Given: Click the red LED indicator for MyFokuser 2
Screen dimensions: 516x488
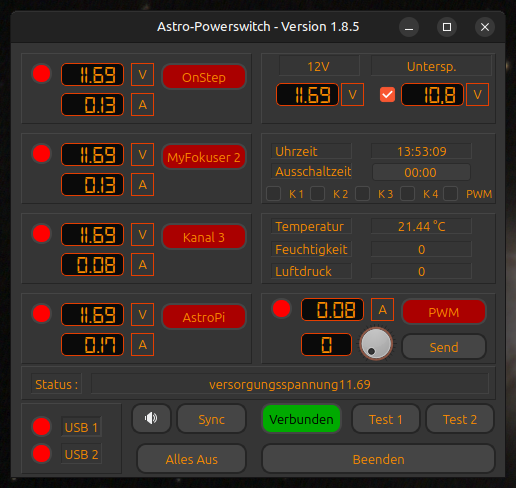Looking at the screenshot, I should (x=41, y=154).
